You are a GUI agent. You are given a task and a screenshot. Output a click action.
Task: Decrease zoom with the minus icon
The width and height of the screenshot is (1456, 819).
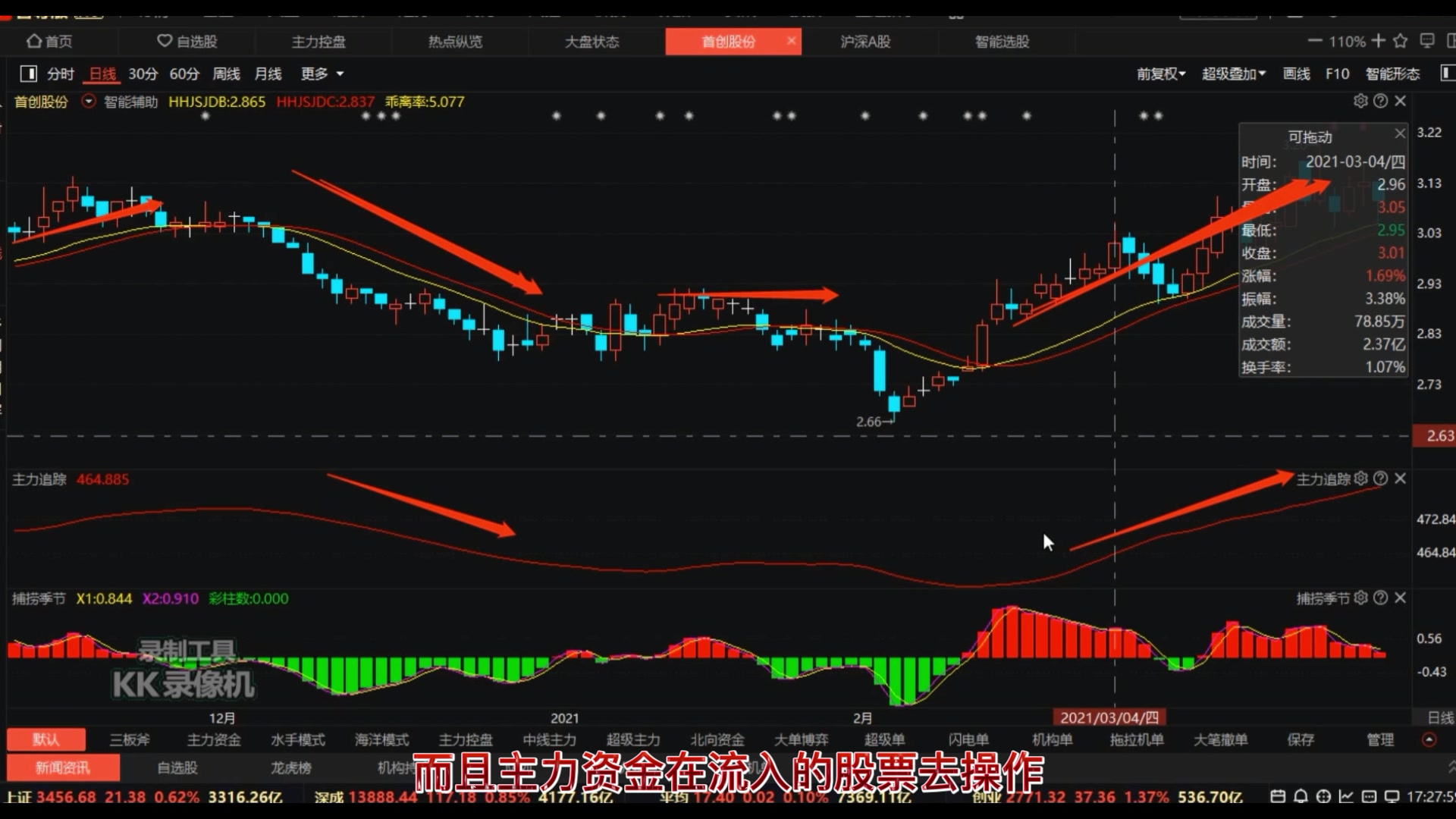click(x=1315, y=41)
